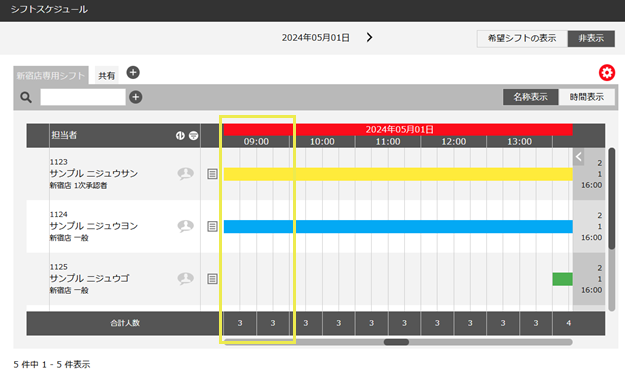This screenshot has width=625, height=382.
Task: Go to next day with the right arrow
Action: click(x=369, y=37)
